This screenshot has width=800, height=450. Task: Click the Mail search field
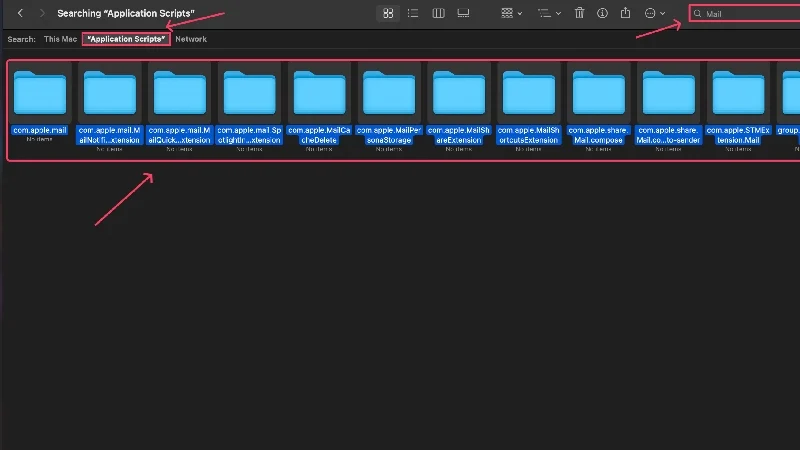(747, 14)
